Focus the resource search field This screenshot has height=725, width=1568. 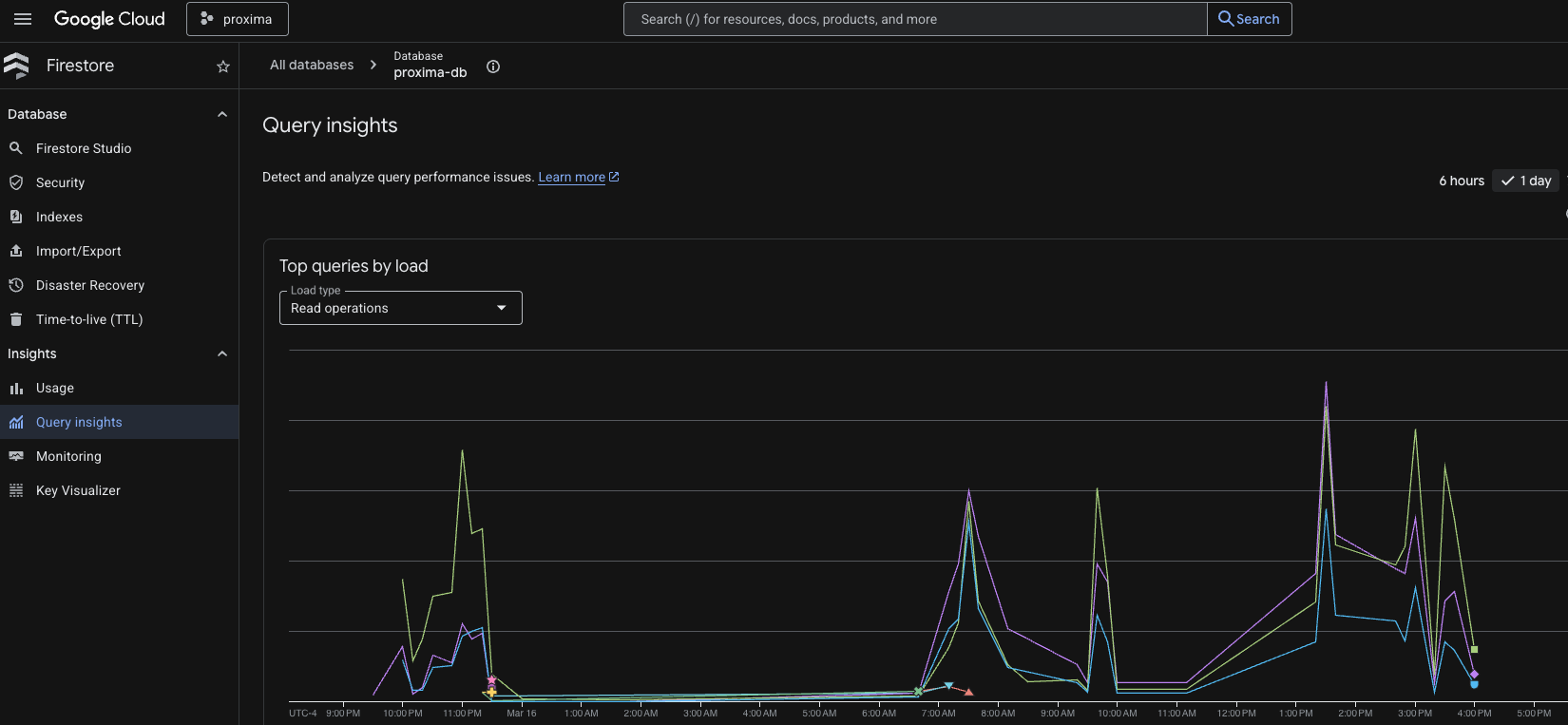click(x=915, y=19)
